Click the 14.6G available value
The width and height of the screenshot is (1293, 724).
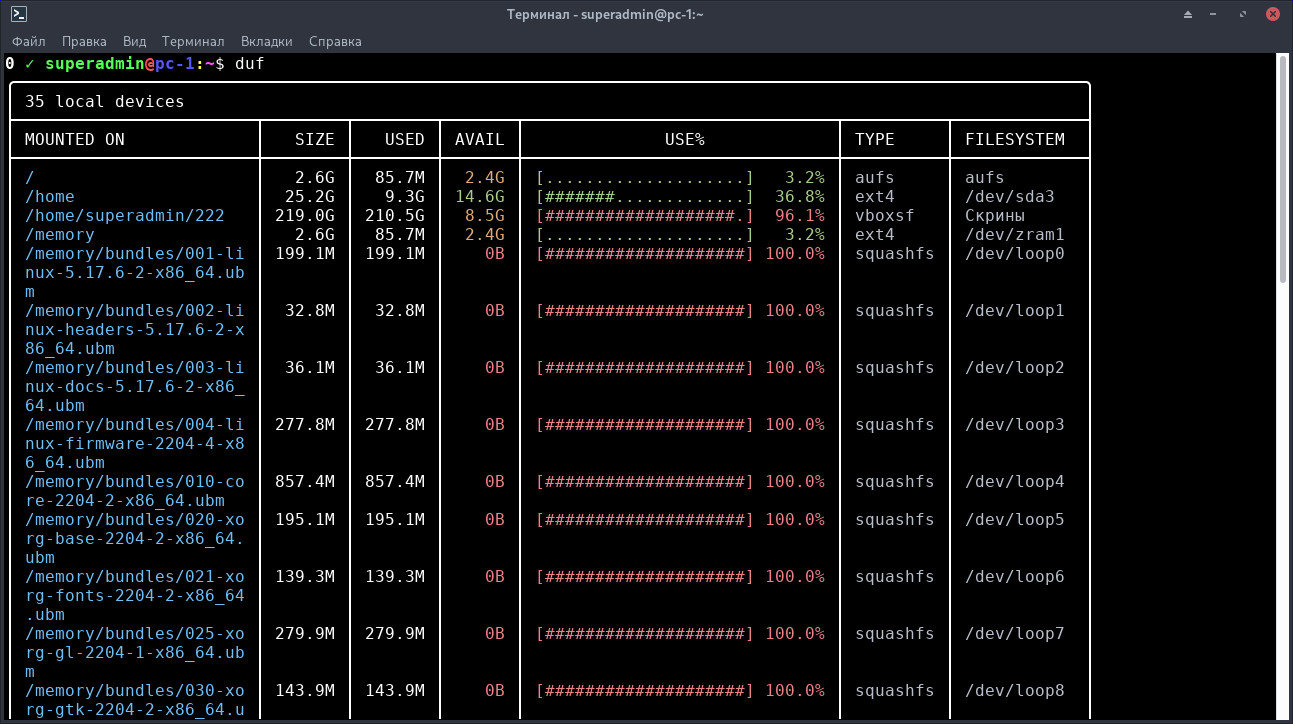pyautogui.click(x=480, y=196)
